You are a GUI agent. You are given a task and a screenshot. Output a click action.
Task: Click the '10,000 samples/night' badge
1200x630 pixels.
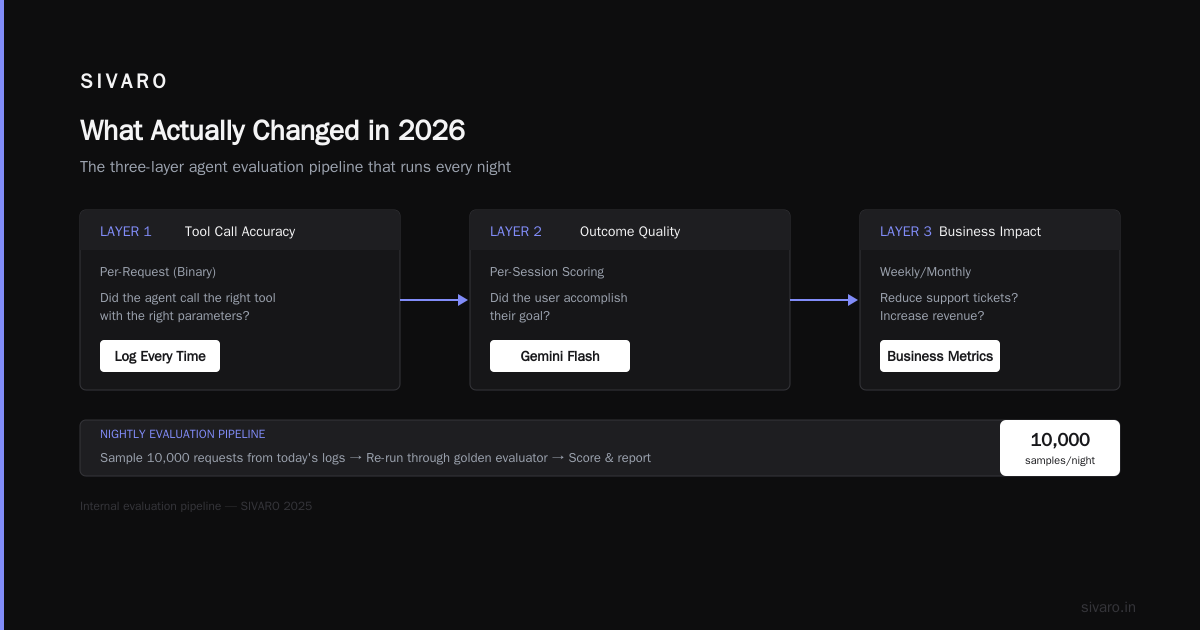pyautogui.click(x=1060, y=448)
